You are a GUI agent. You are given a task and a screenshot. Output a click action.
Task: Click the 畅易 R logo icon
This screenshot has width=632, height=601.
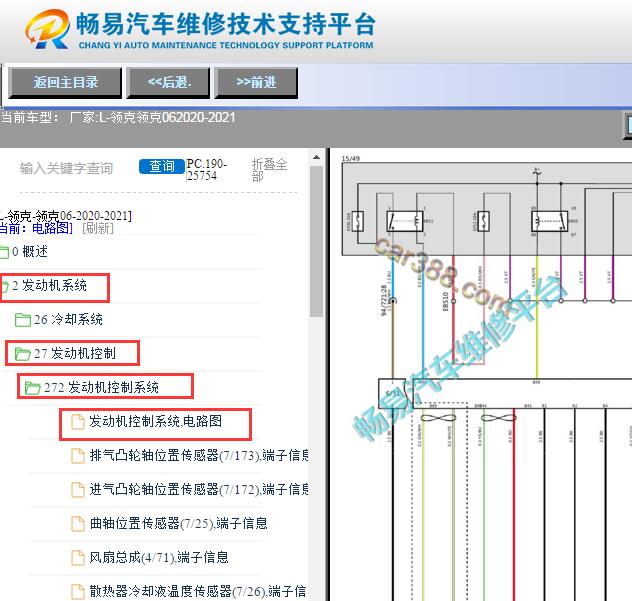[48, 29]
